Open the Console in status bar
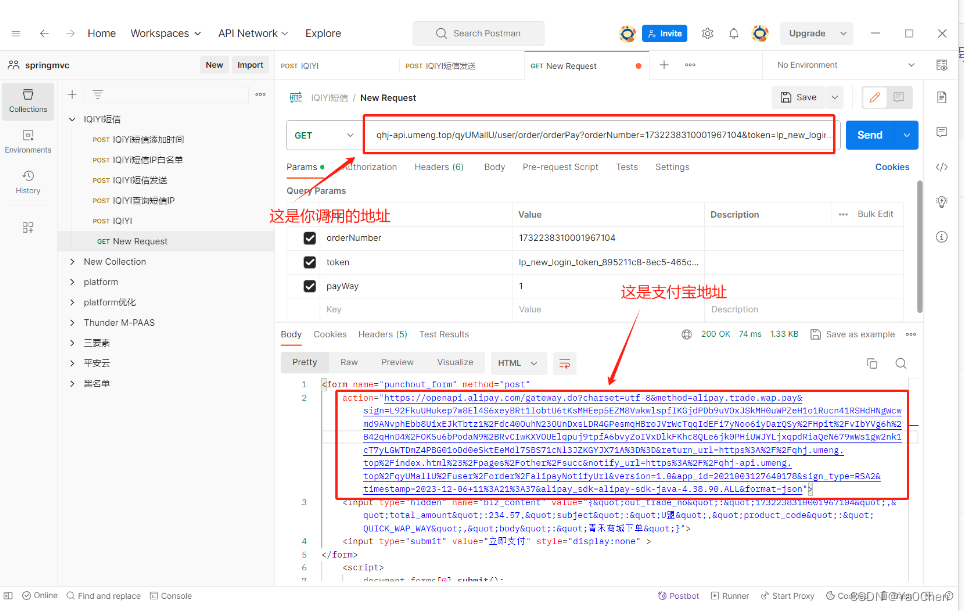The image size is (964, 611). coord(171,596)
